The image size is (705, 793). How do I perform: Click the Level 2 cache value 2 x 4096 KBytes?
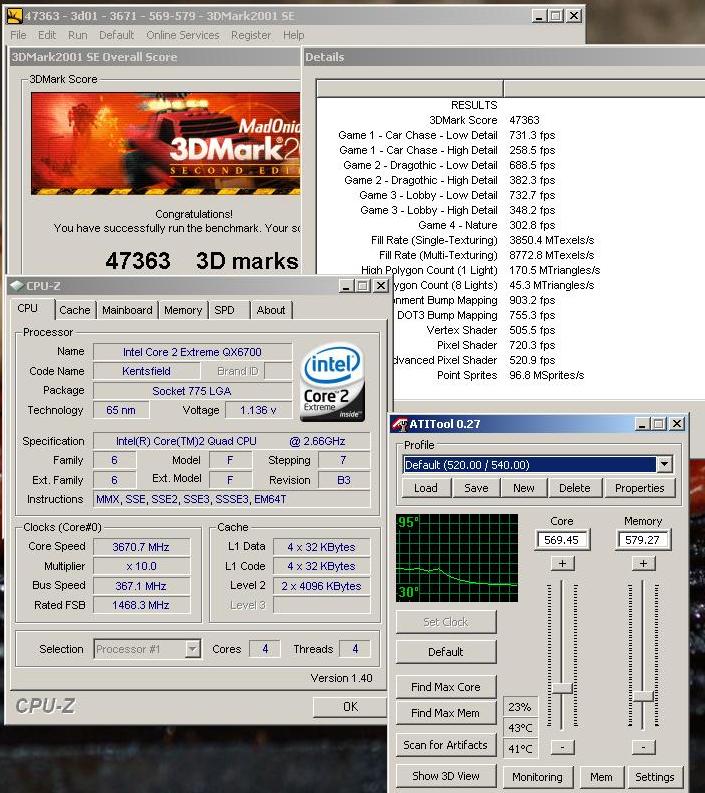322,586
